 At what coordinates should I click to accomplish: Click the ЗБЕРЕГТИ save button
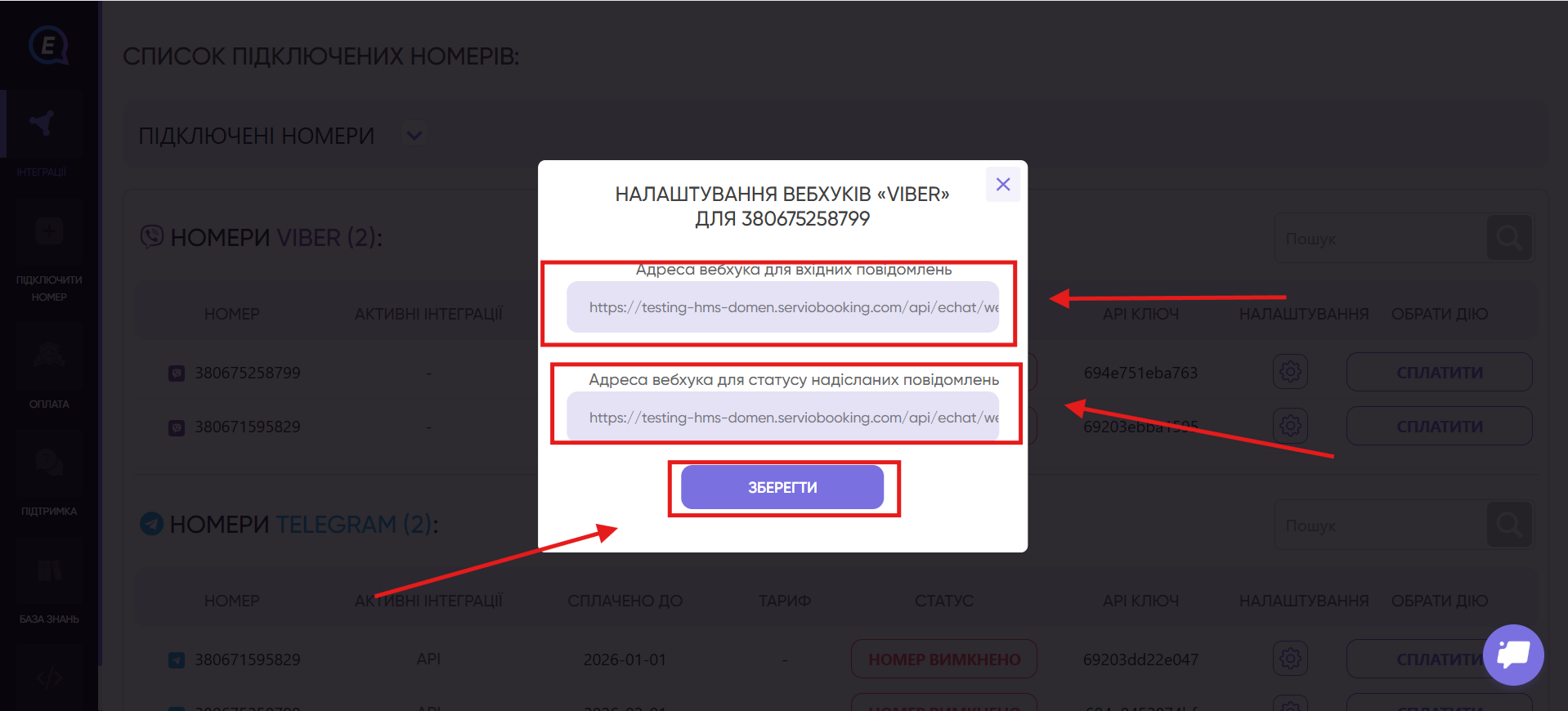[x=782, y=487]
